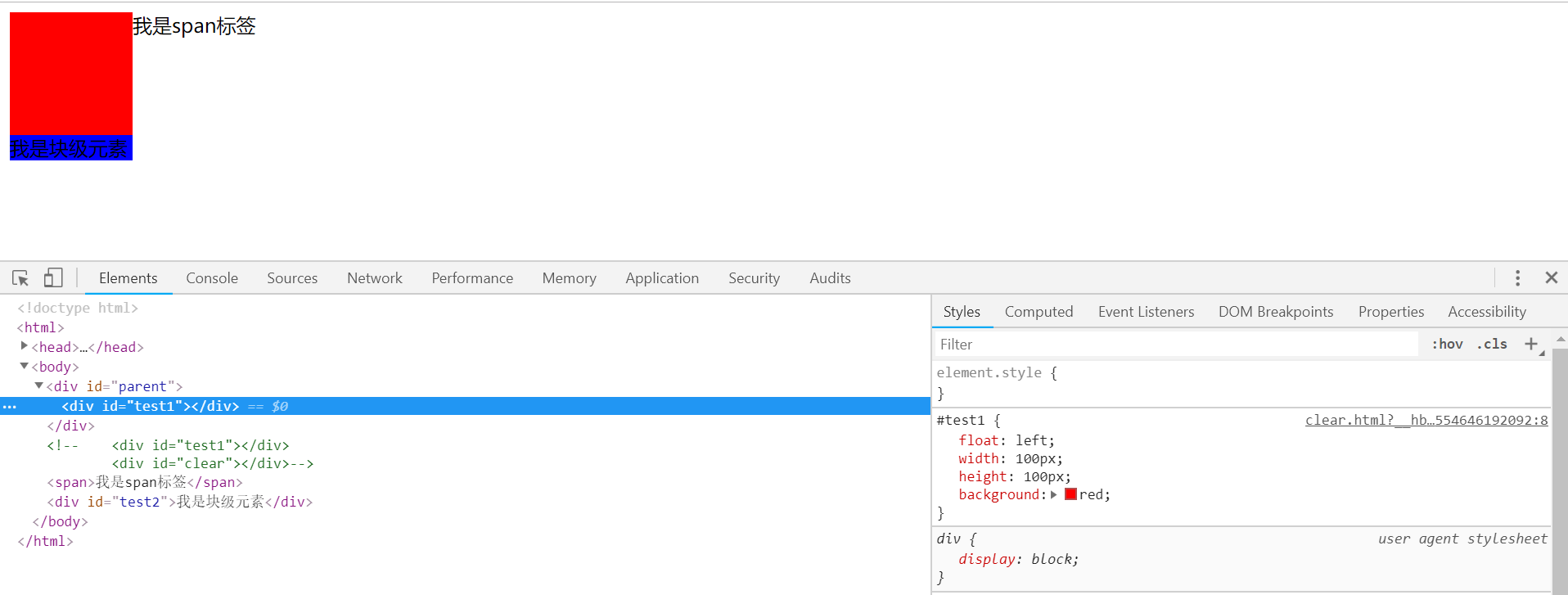The height and width of the screenshot is (595, 1568).
Task: Switch to the Console tab
Action: 212,278
